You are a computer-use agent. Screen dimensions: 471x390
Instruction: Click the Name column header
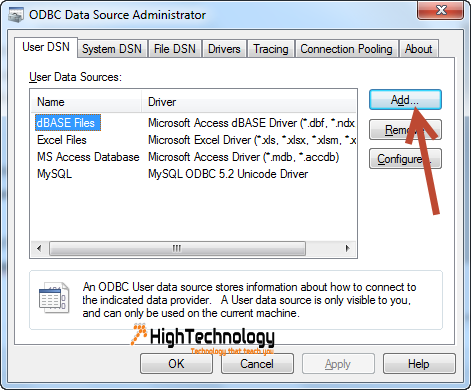point(86,102)
